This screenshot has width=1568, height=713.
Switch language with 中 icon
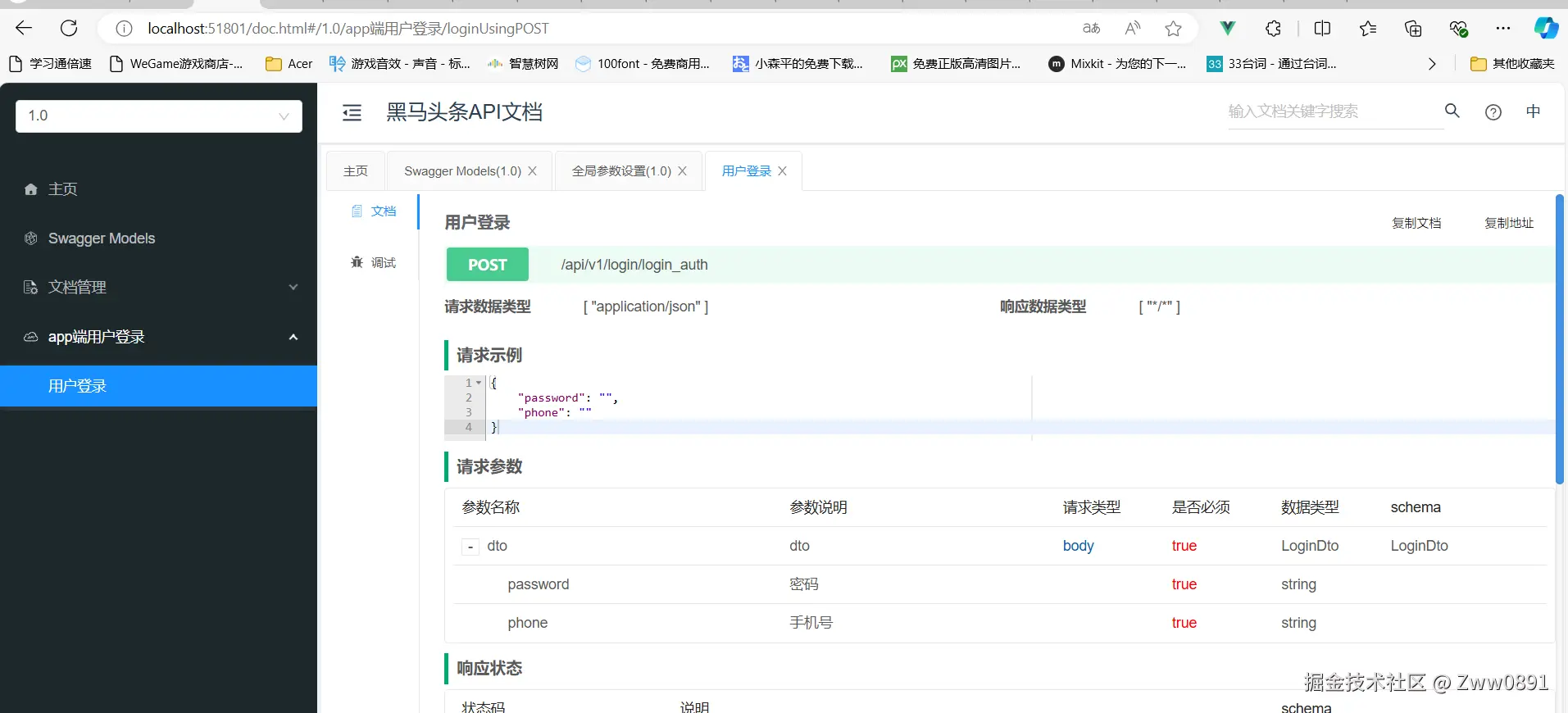coord(1534,111)
